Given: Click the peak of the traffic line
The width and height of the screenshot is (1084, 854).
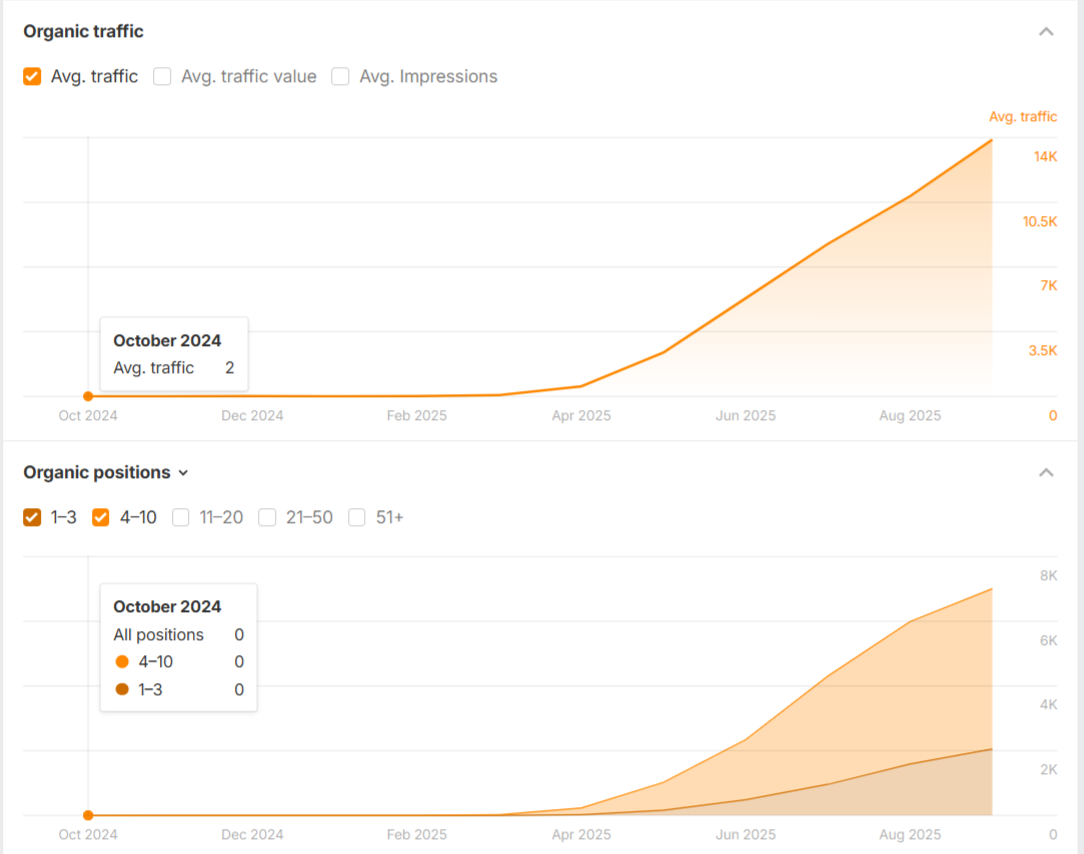Looking at the screenshot, I should pos(991,140).
